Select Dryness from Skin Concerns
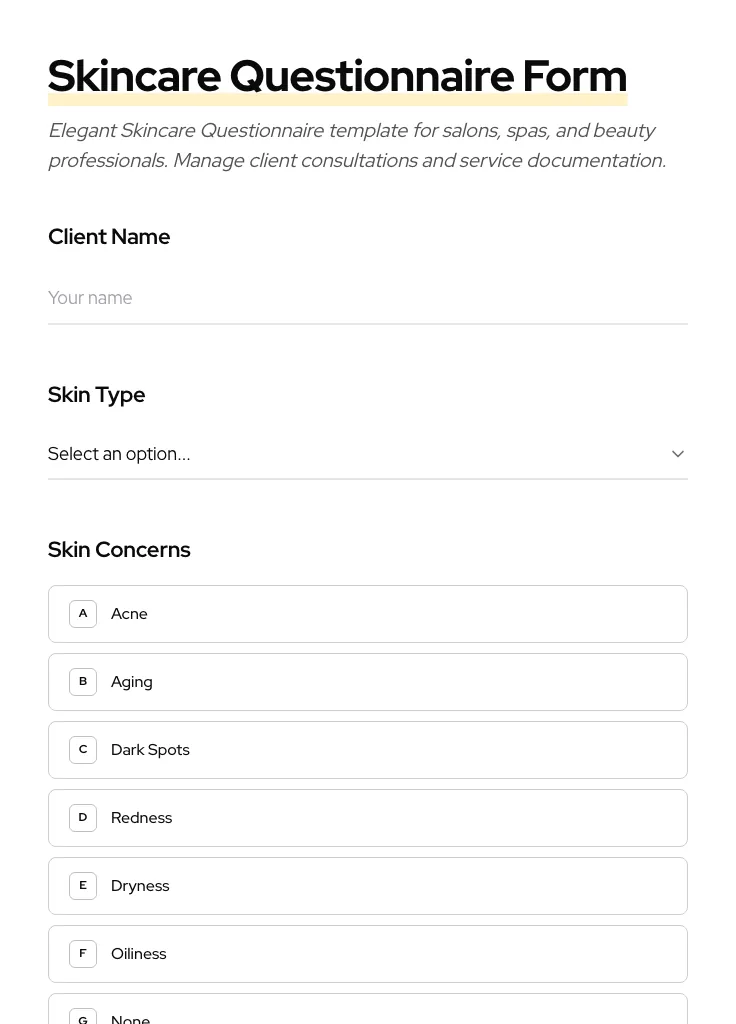The image size is (736, 1024). click(368, 886)
